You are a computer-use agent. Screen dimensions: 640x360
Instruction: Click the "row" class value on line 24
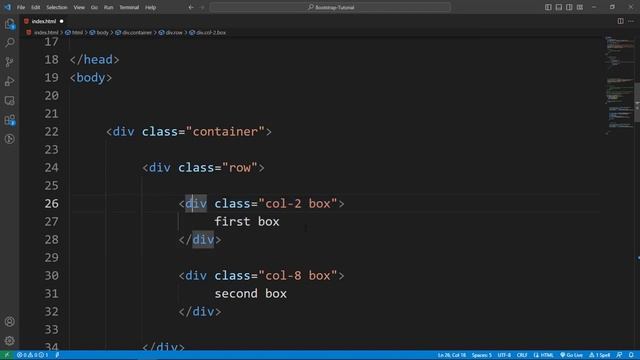click(x=240, y=168)
